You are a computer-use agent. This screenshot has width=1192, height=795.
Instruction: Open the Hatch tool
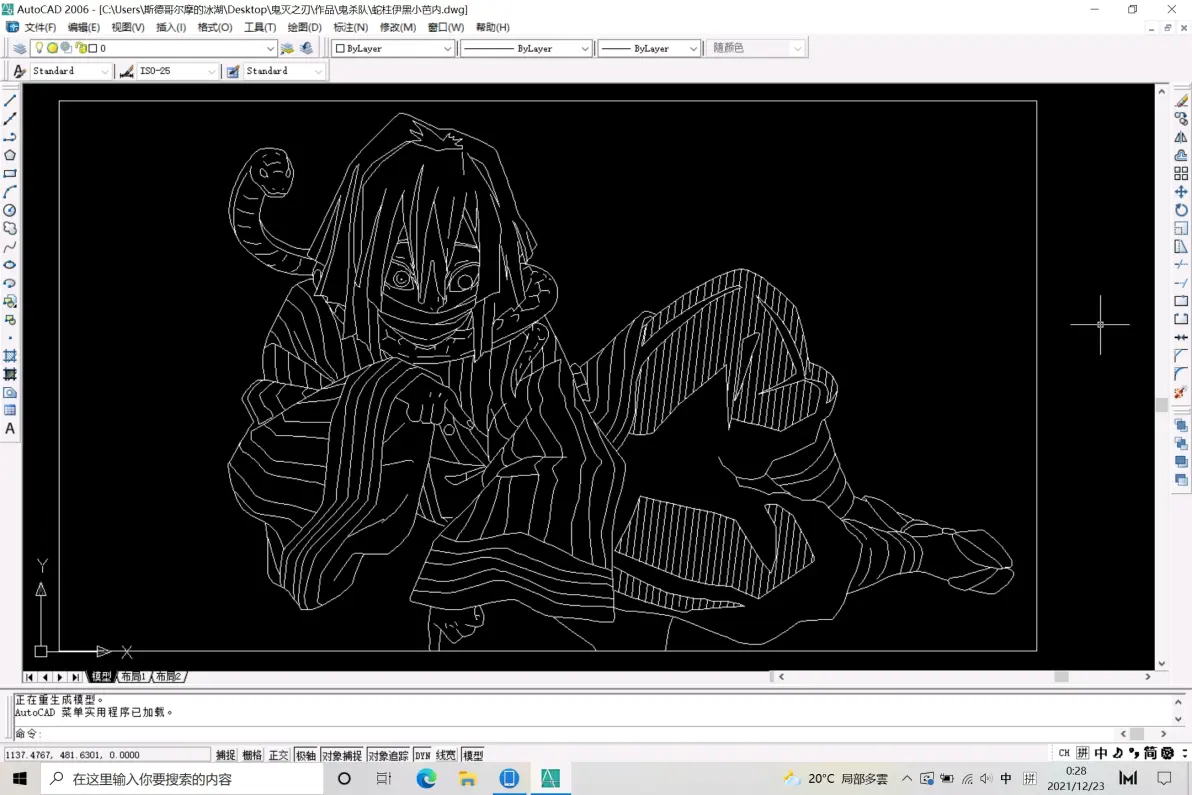click(10, 356)
